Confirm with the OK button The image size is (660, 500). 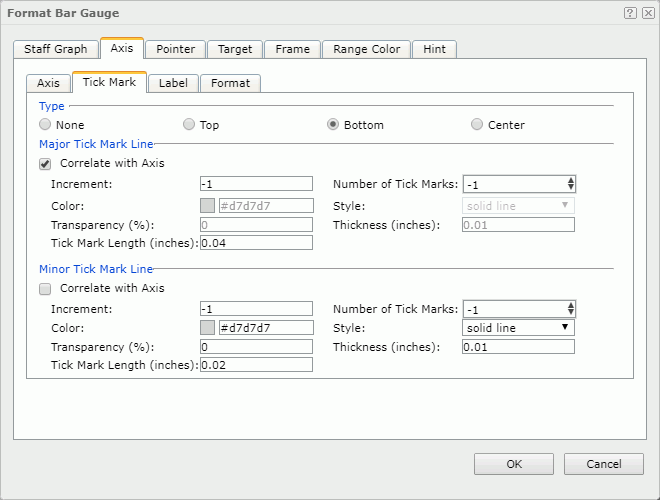(514, 464)
